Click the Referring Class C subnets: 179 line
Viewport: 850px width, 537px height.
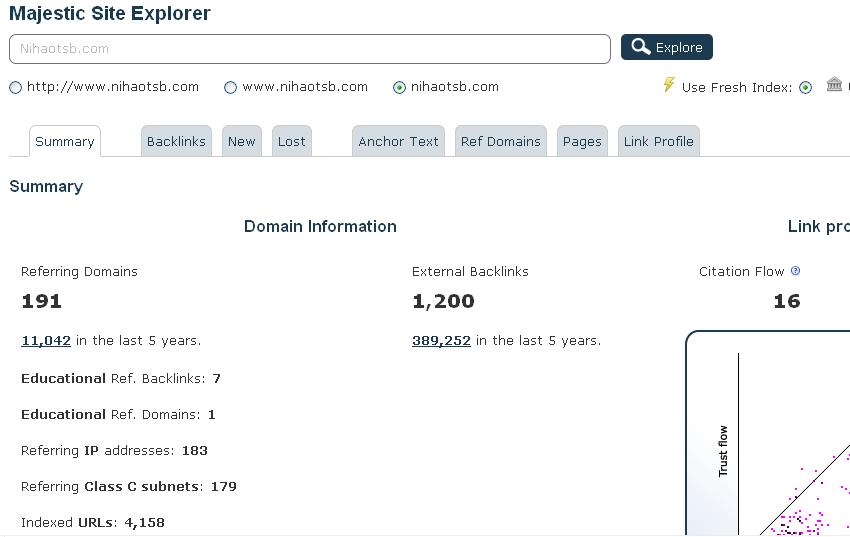pos(129,487)
